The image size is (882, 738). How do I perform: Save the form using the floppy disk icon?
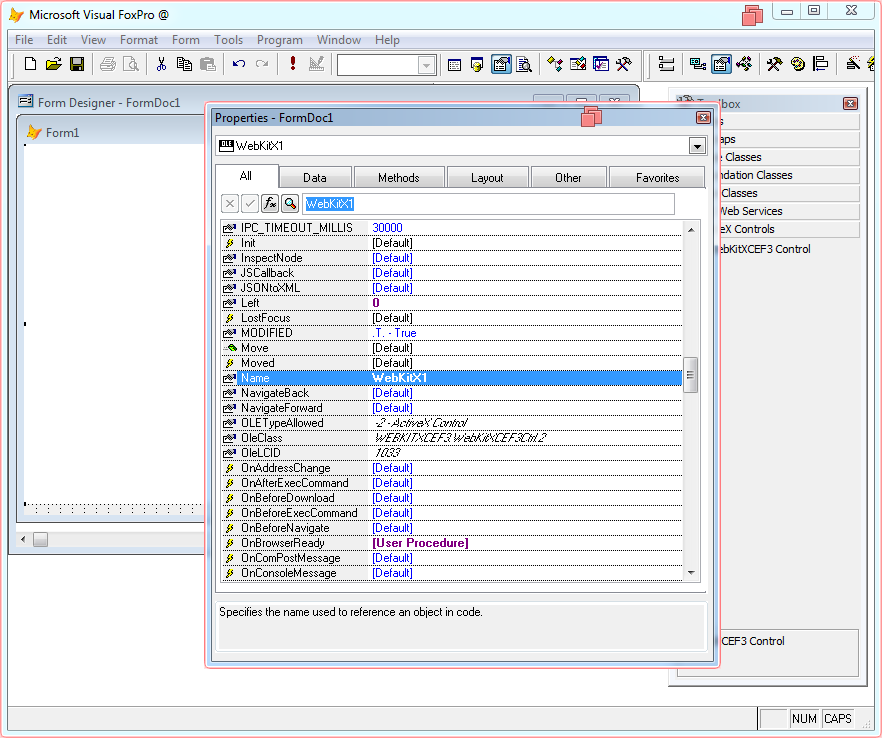pos(77,64)
